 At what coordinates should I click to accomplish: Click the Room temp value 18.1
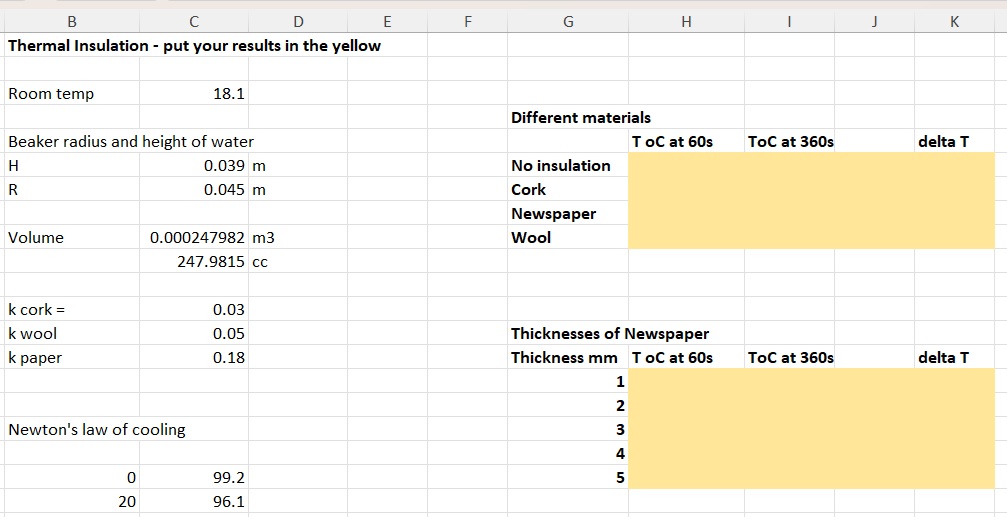[x=194, y=94]
